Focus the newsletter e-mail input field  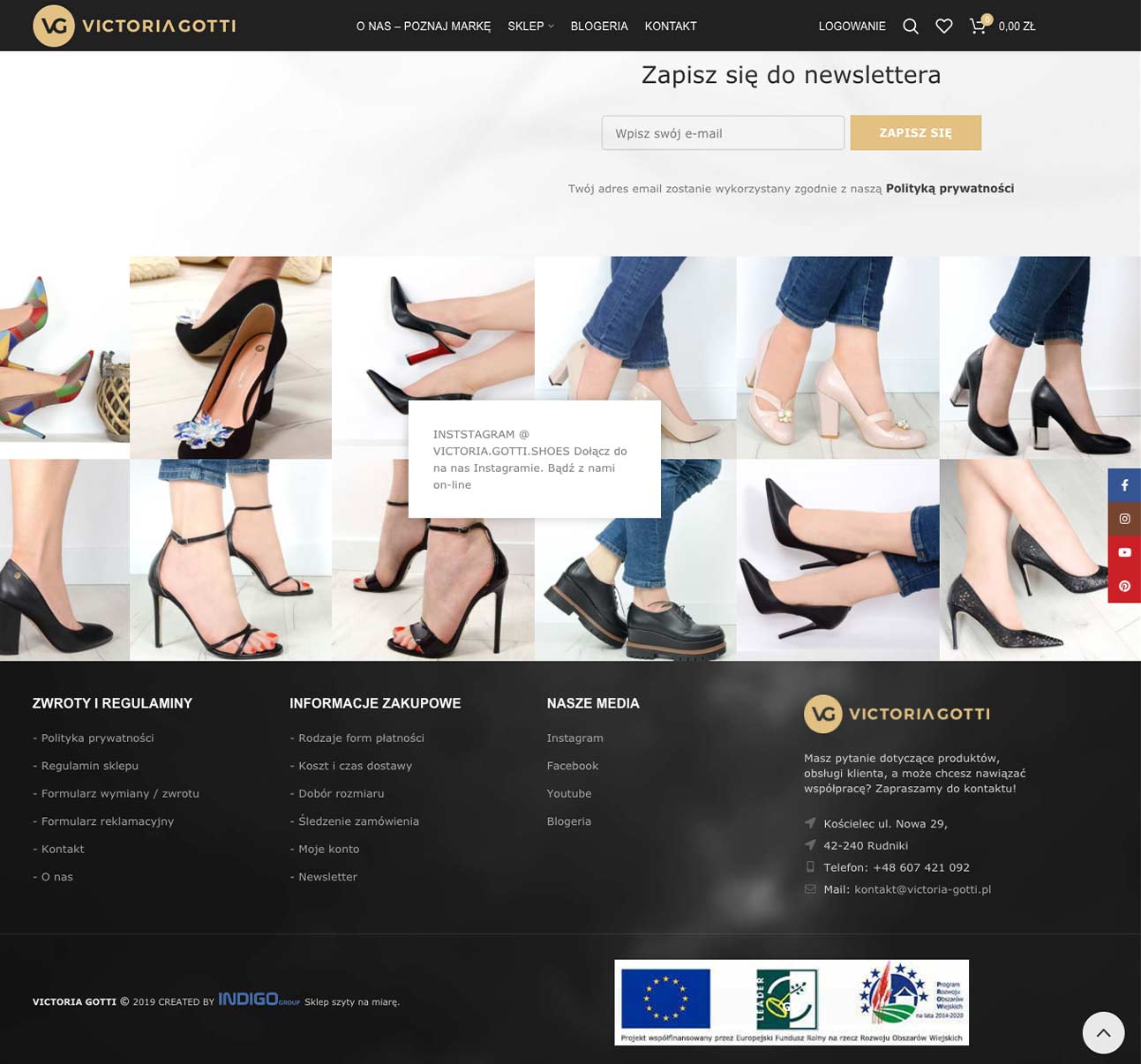click(x=722, y=133)
